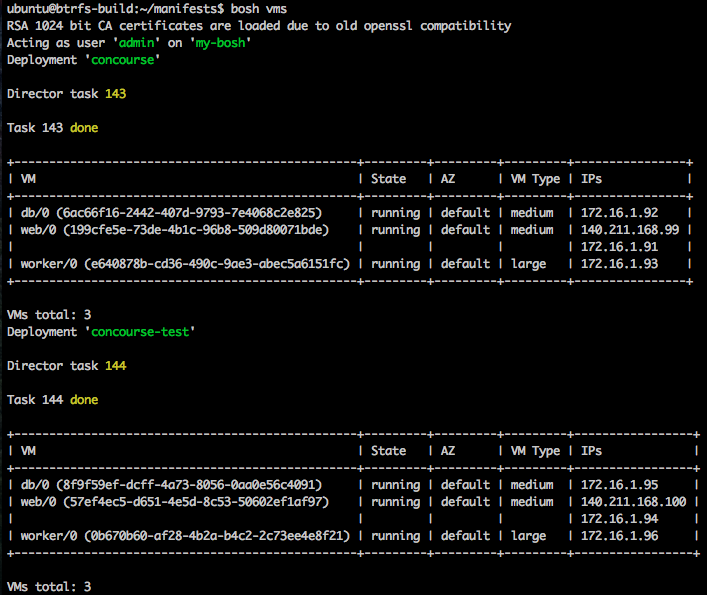Click 'running' state in db/0 6ac66f16 row
The width and height of the screenshot is (707, 595).
click(395, 213)
